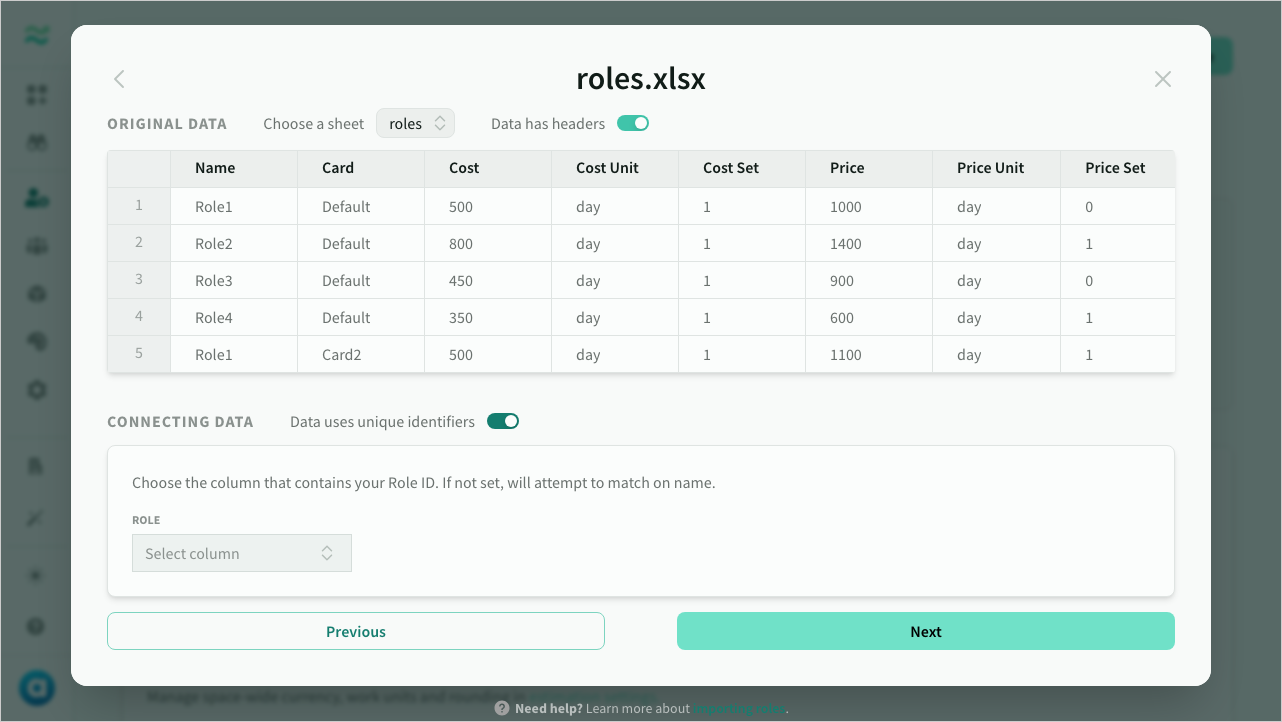Open the round chat launcher icon
This screenshot has height=722, width=1282.
click(37, 688)
